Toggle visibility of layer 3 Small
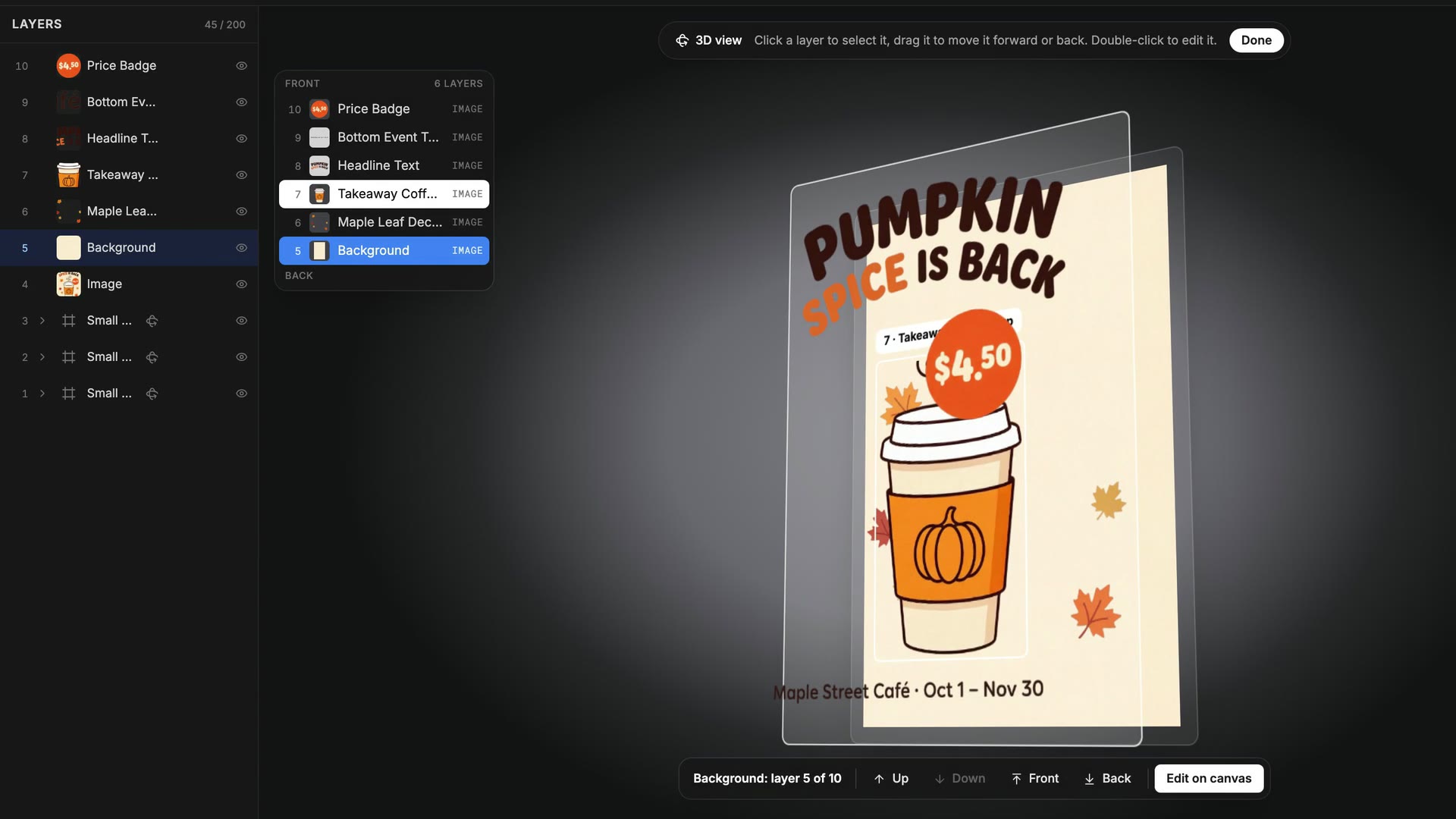Screen dimensions: 1456x819 pos(241,321)
